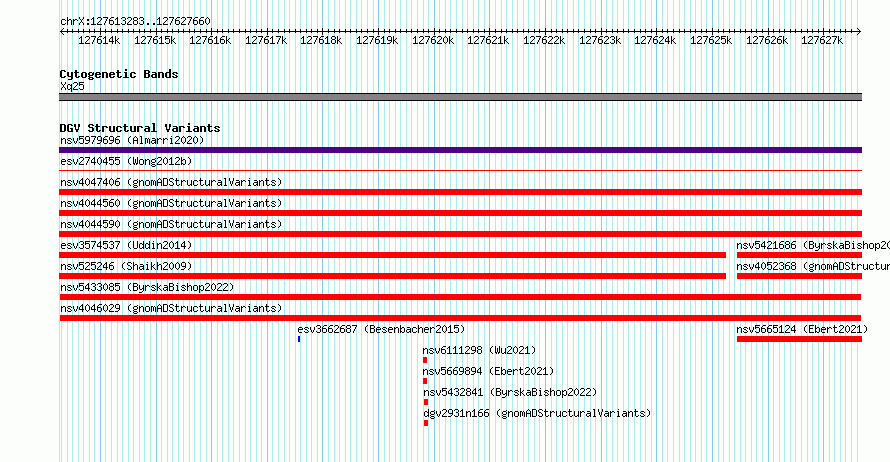The height and width of the screenshot is (462, 890).
Task: Click the 127627k ruler tick label
Action: [822, 41]
